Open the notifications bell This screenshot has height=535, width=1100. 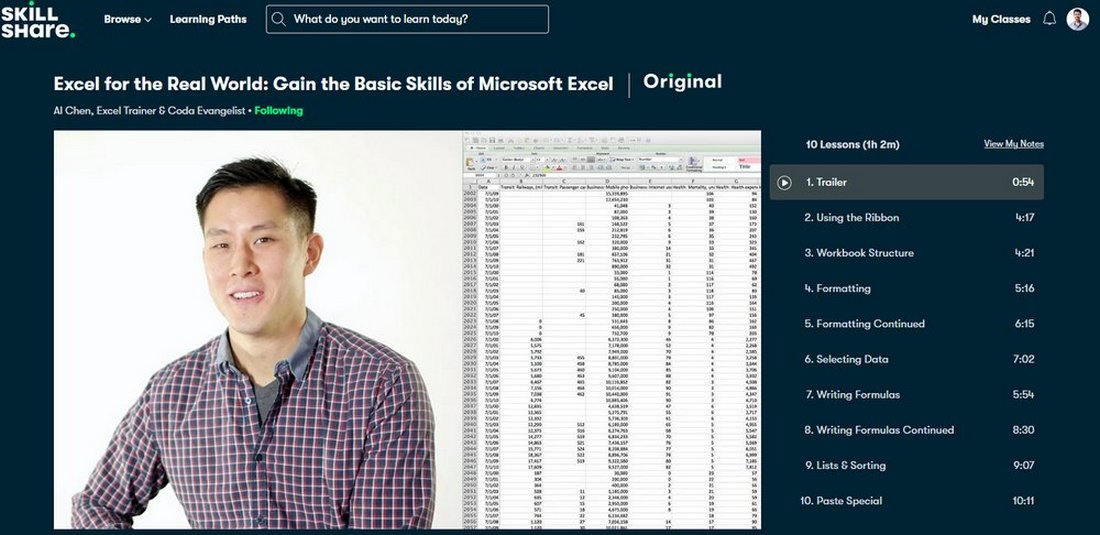pyautogui.click(x=1049, y=19)
